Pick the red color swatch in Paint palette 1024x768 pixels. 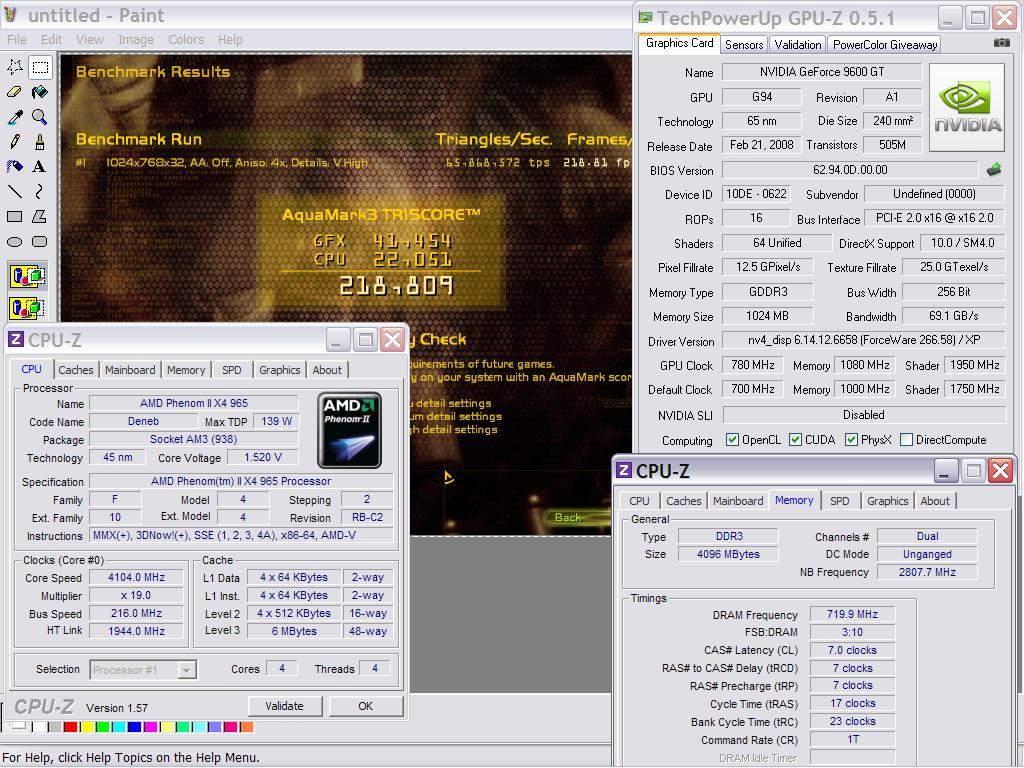71,727
